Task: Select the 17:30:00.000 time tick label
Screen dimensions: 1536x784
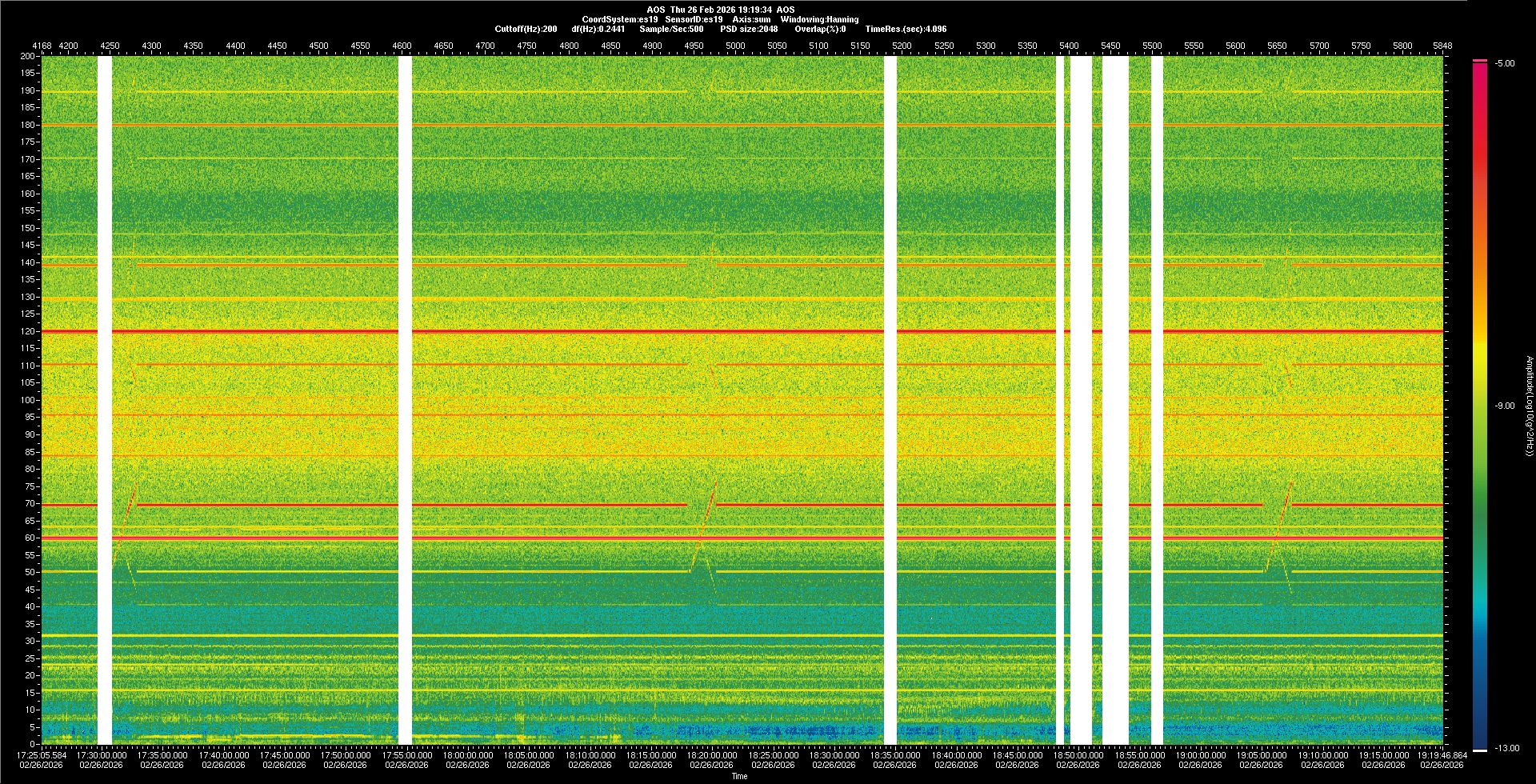Action: 102,754
